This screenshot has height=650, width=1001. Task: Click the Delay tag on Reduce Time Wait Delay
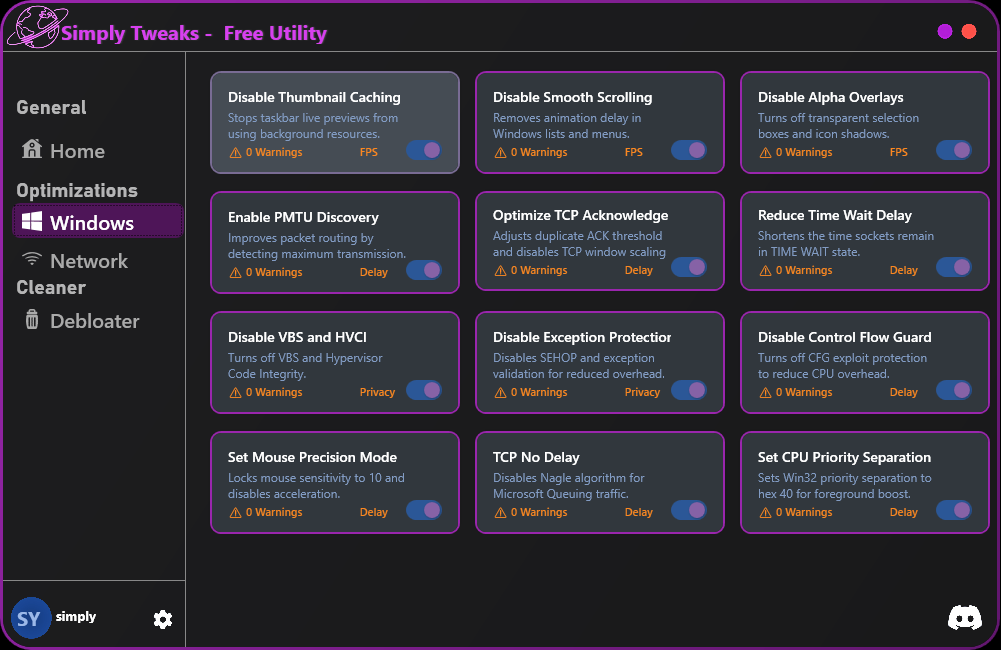[x=903, y=270]
